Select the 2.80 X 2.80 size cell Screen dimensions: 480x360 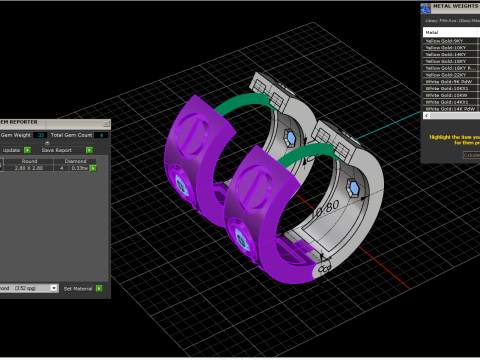click(29, 168)
